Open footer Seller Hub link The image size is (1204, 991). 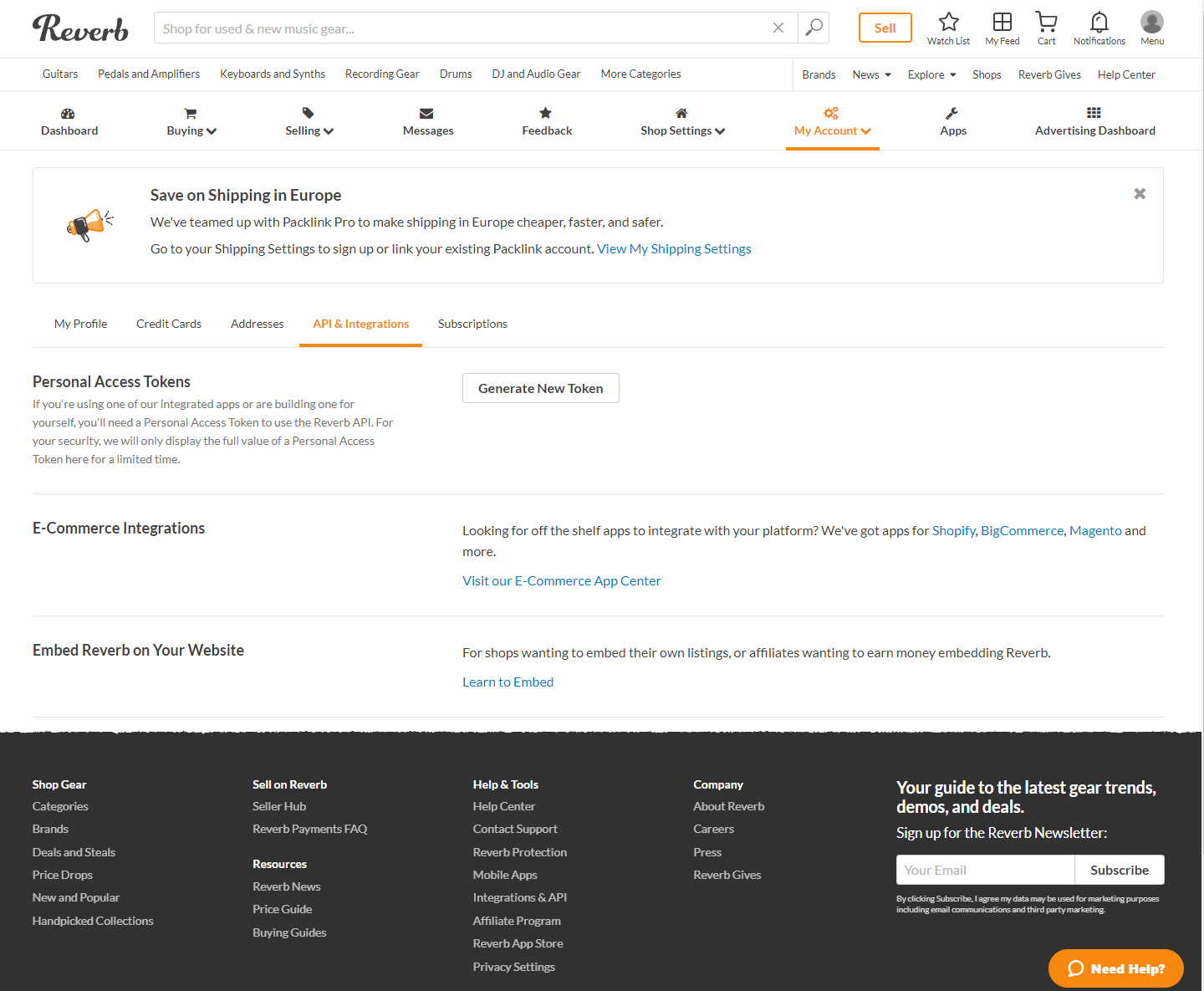coord(279,806)
